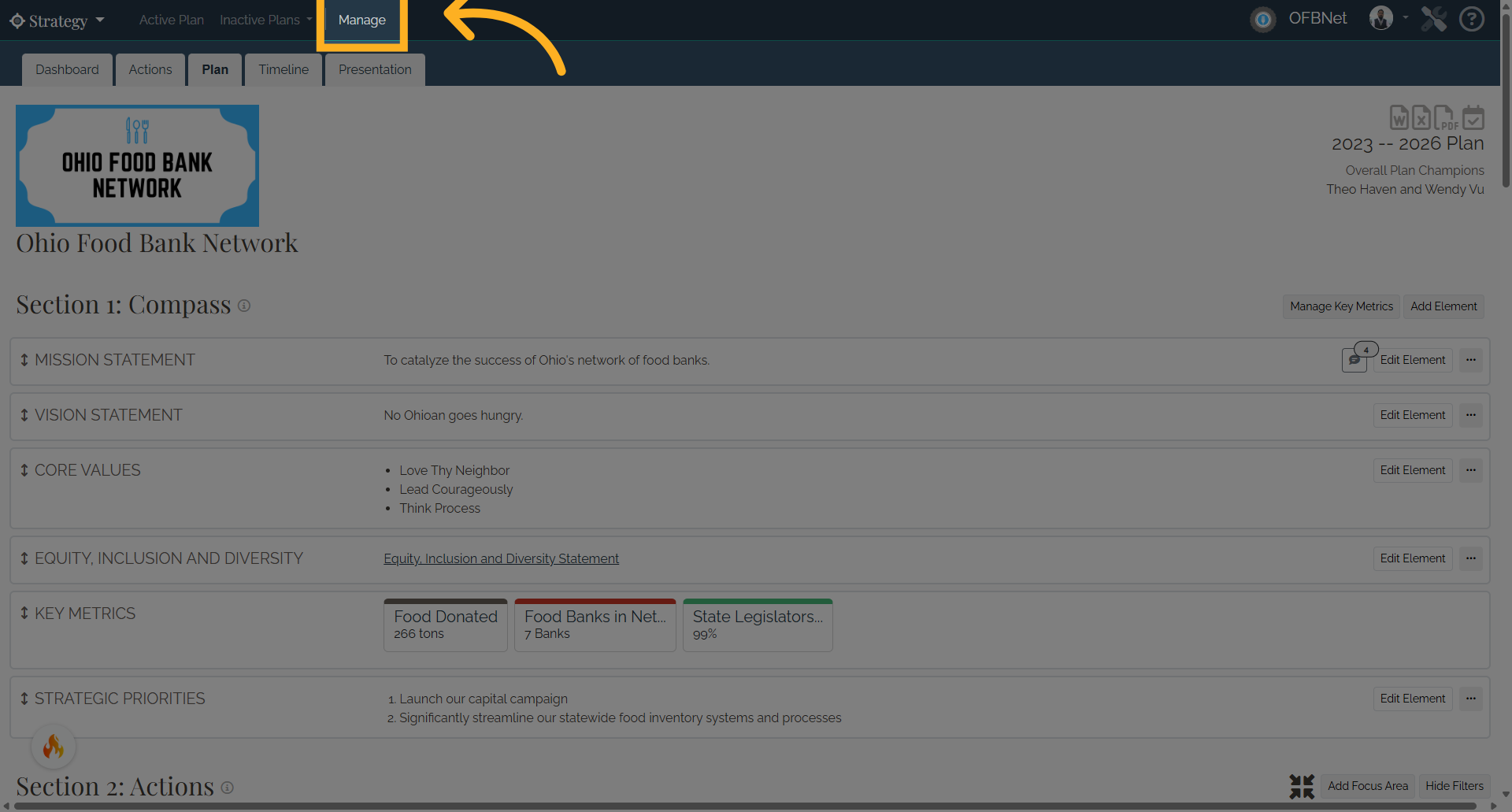
Task: Open the help question mark icon
Action: (x=1471, y=19)
